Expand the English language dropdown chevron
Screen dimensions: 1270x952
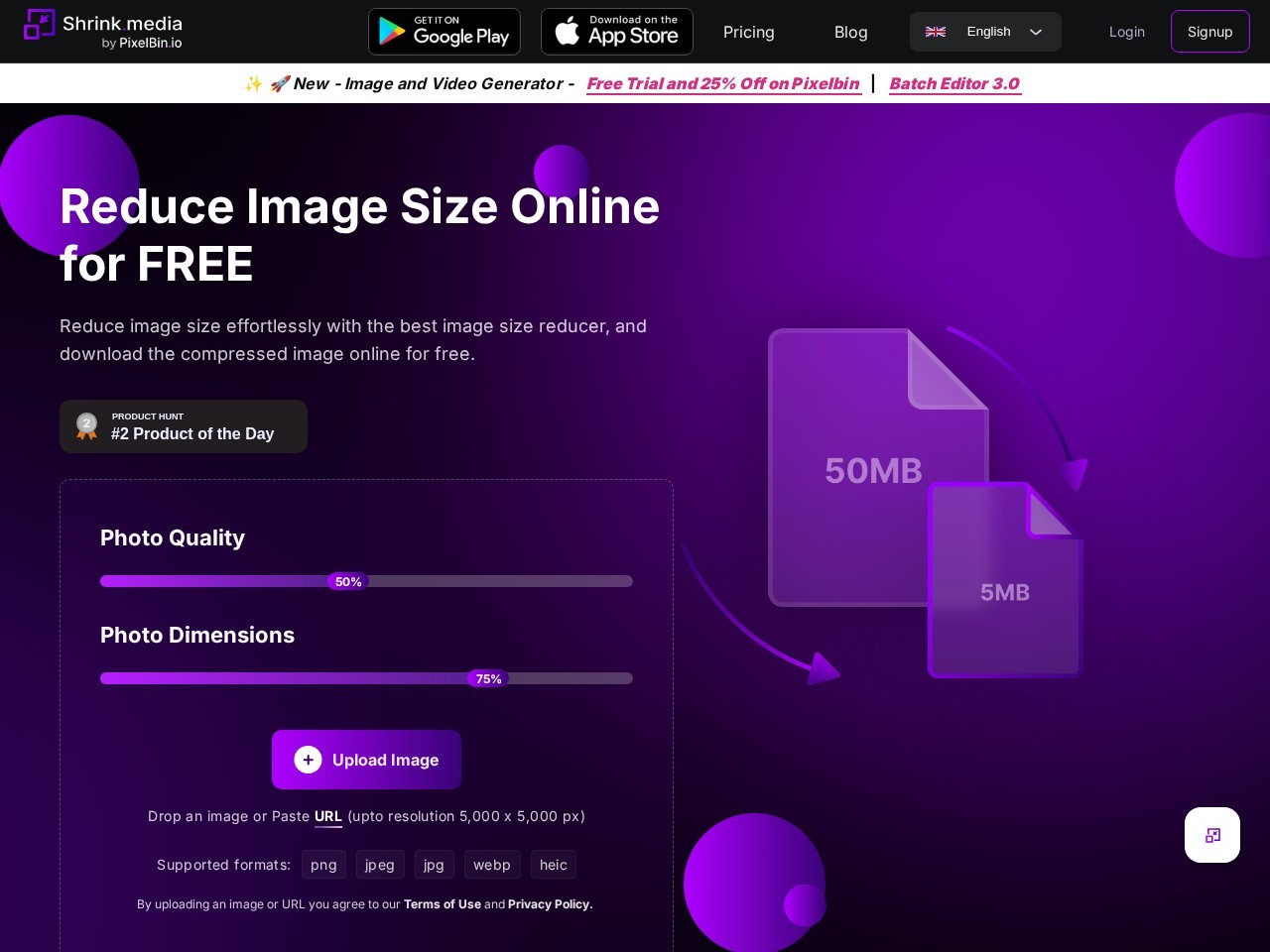(x=1036, y=32)
